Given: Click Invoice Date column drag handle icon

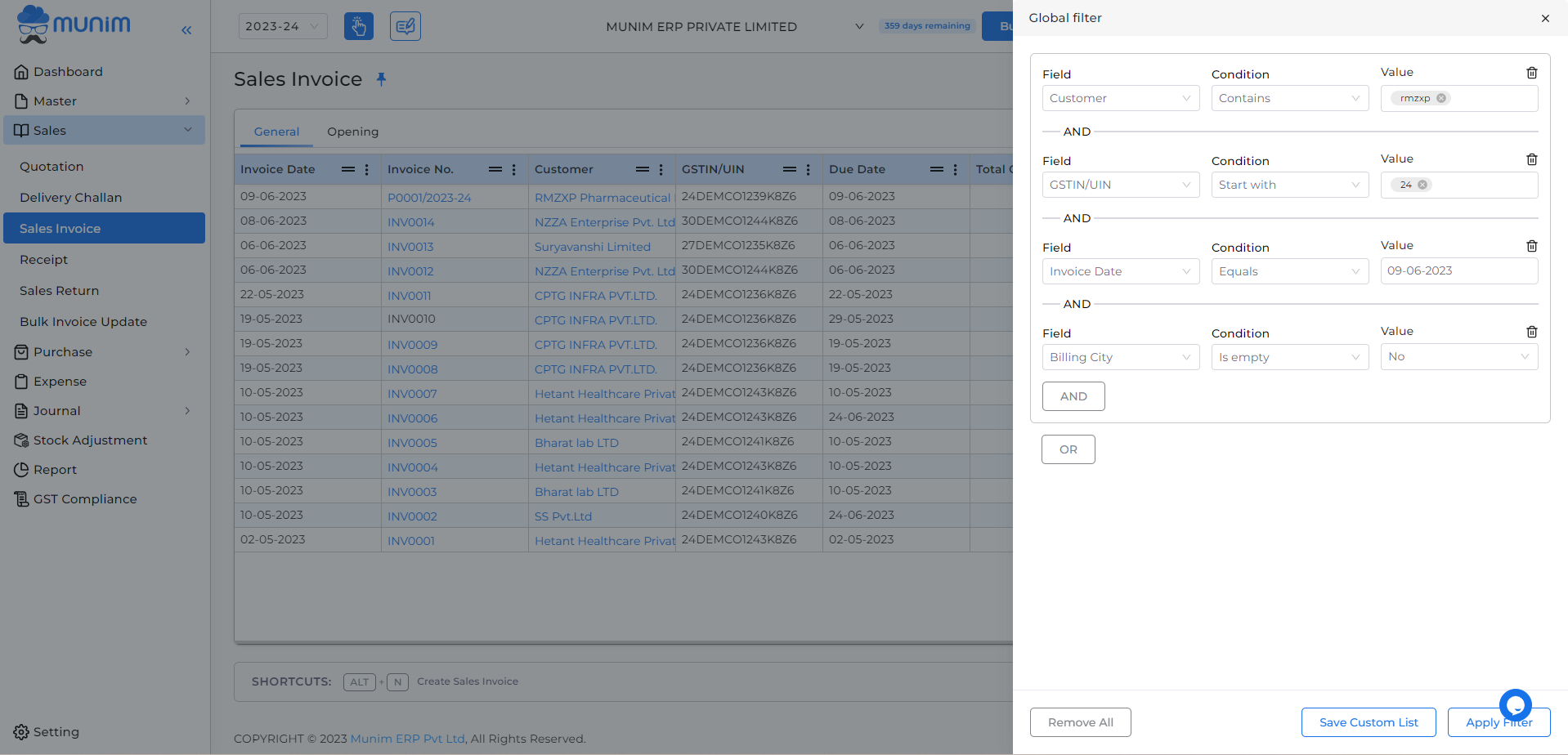Looking at the screenshot, I should coord(348,169).
